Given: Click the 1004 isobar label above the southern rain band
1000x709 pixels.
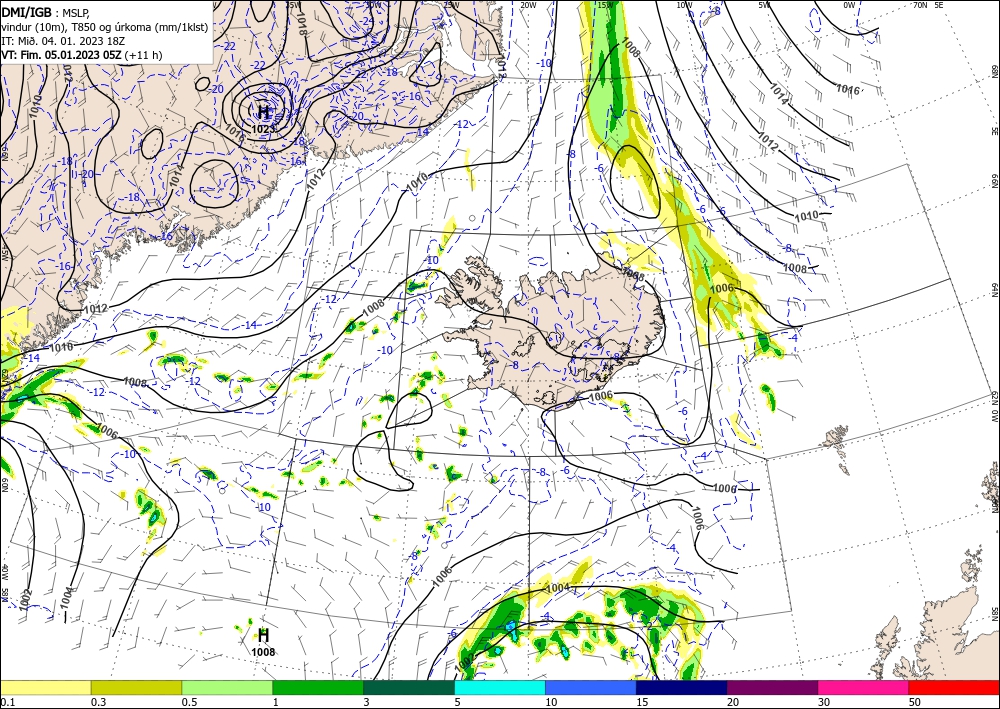Looking at the screenshot, I should (558, 587).
